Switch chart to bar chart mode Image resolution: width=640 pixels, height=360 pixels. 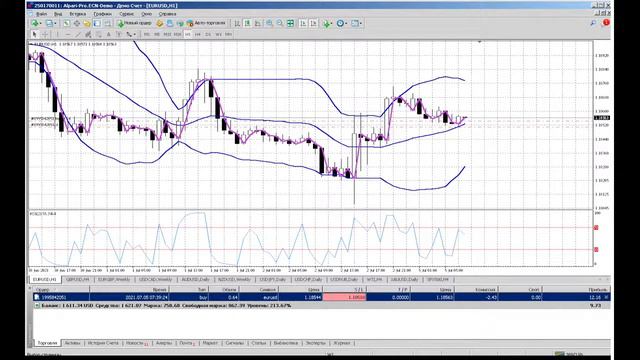click(x=236, y=23)
